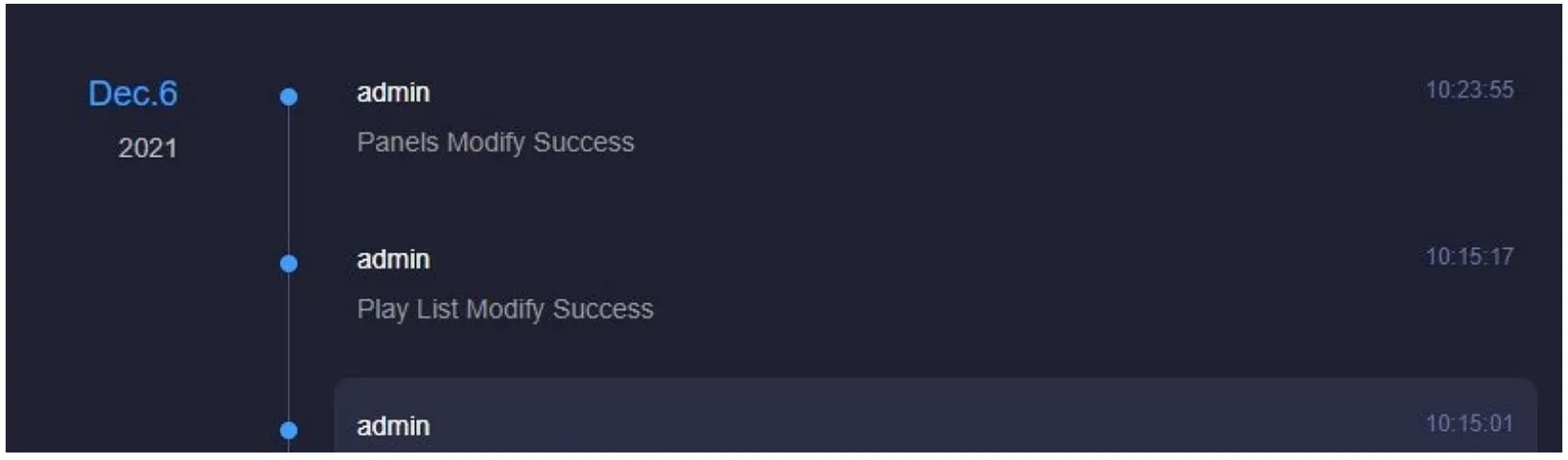Image resolution: width=1568 pixels, height=460 pixels.
Task: Click the 10:15:17 timestamp
Action: pyautogui.click(x=1469, y=257)
